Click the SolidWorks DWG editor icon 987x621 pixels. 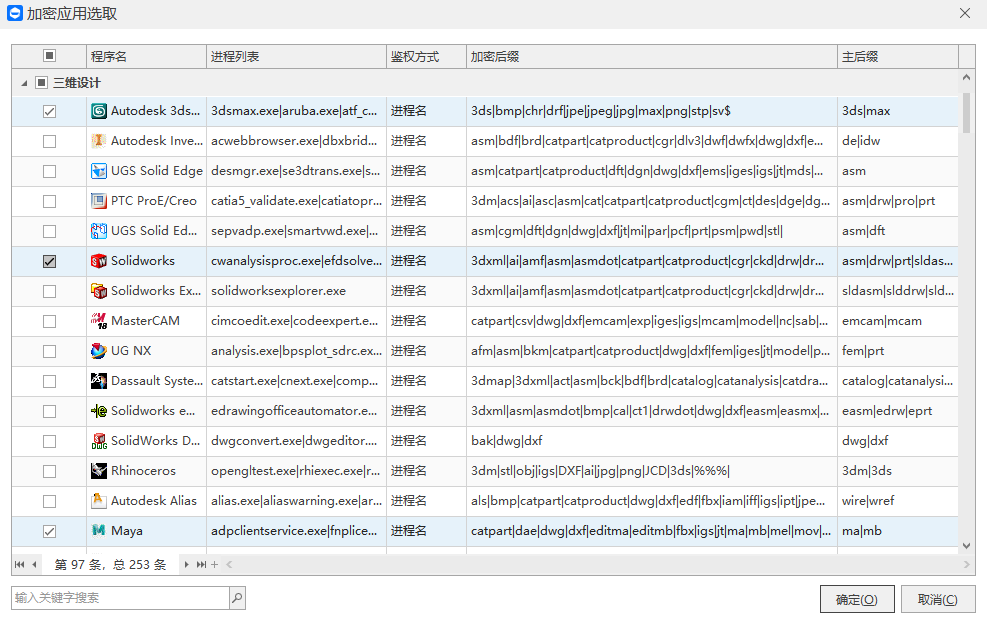click(x=99, y=441)
